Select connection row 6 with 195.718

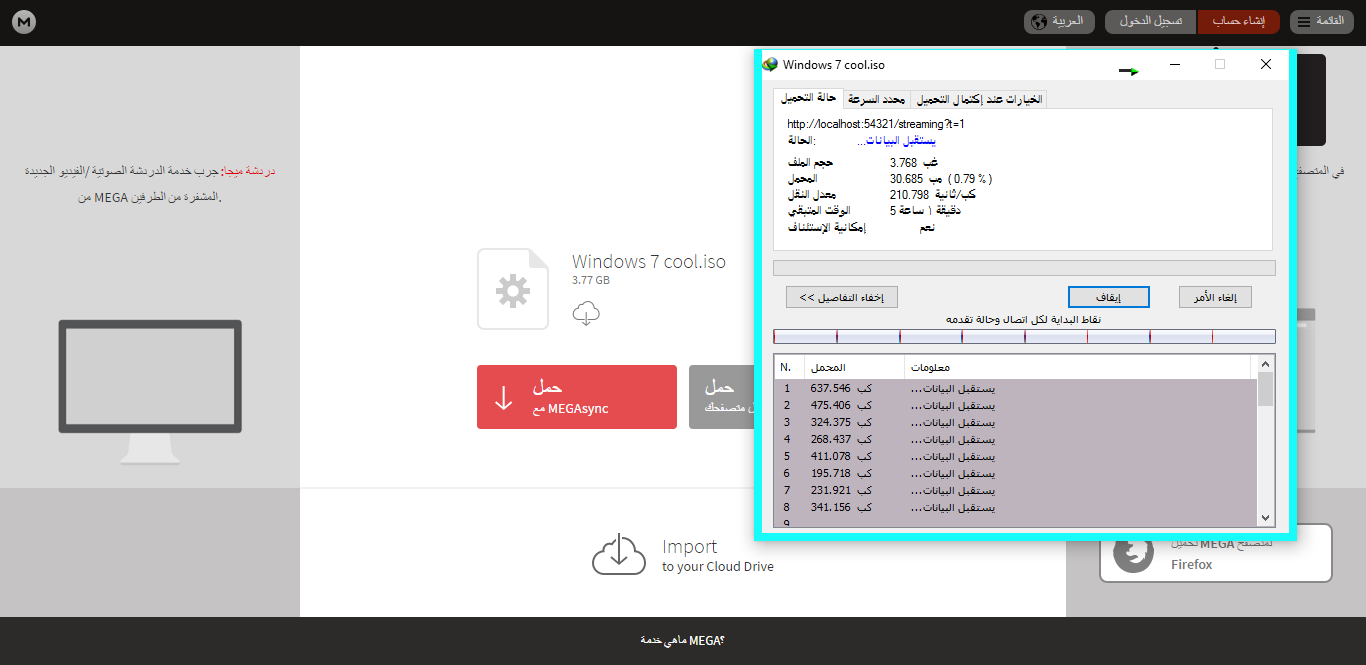(1015, 473)
